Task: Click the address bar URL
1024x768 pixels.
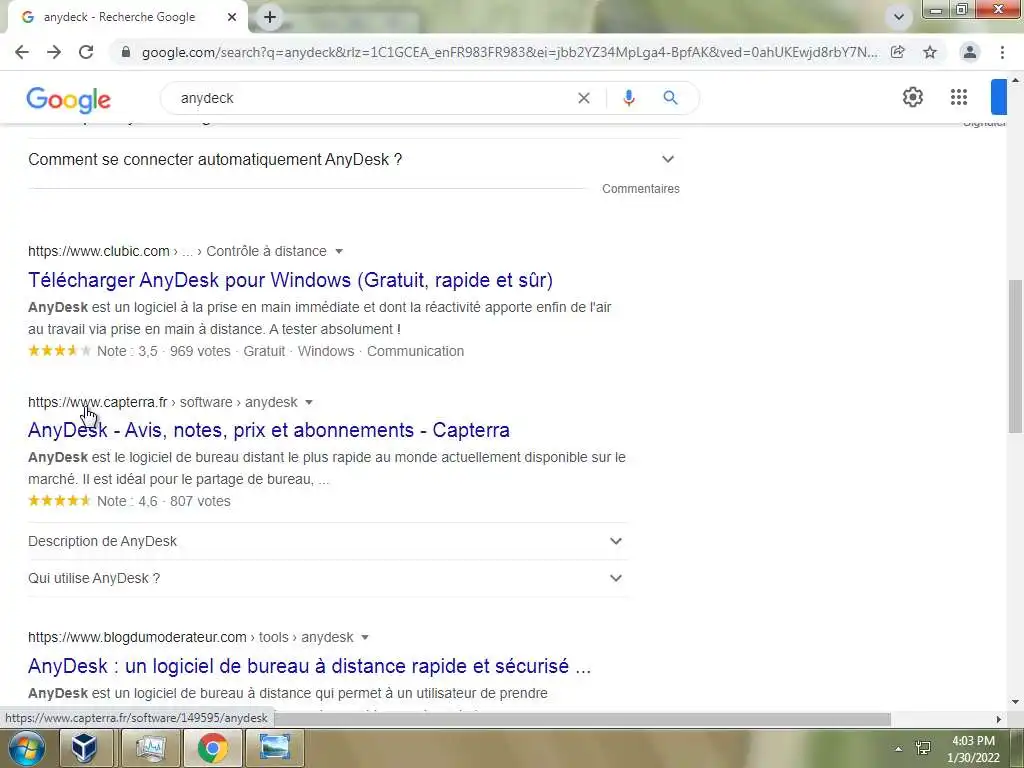Action: (509, 52)
